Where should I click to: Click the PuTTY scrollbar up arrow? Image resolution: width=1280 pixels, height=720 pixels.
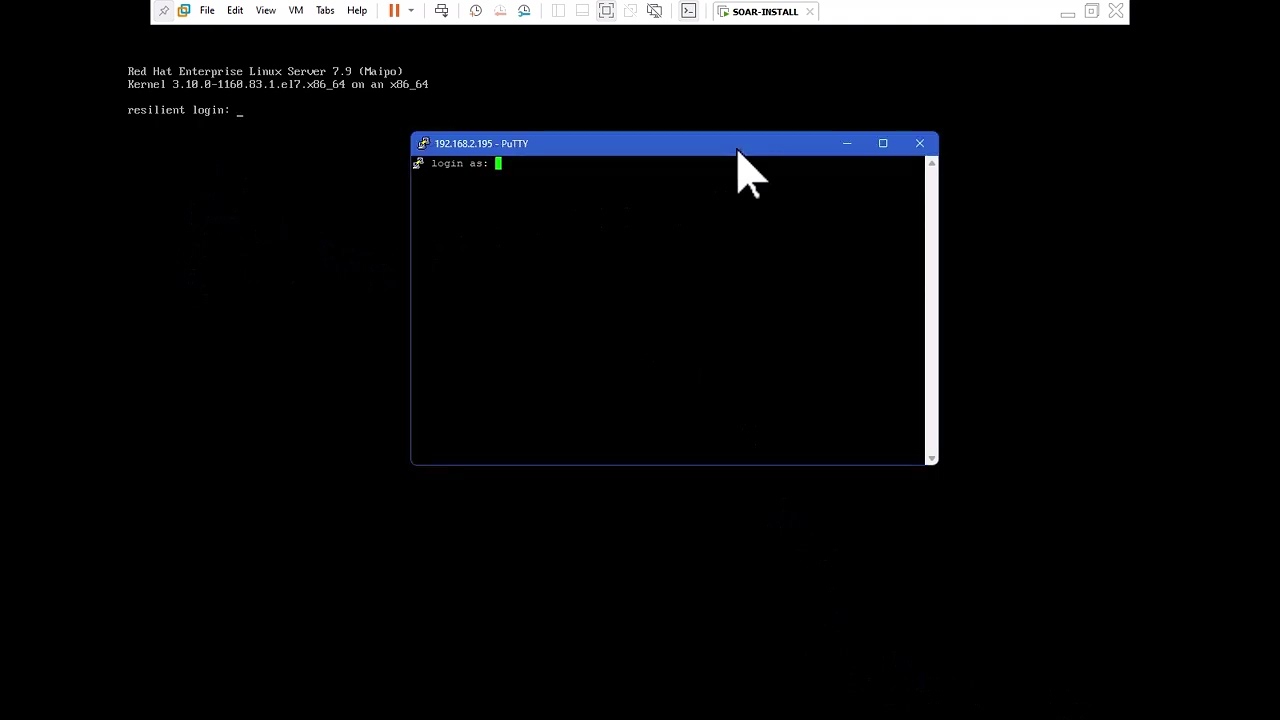[x=932, y=162]
